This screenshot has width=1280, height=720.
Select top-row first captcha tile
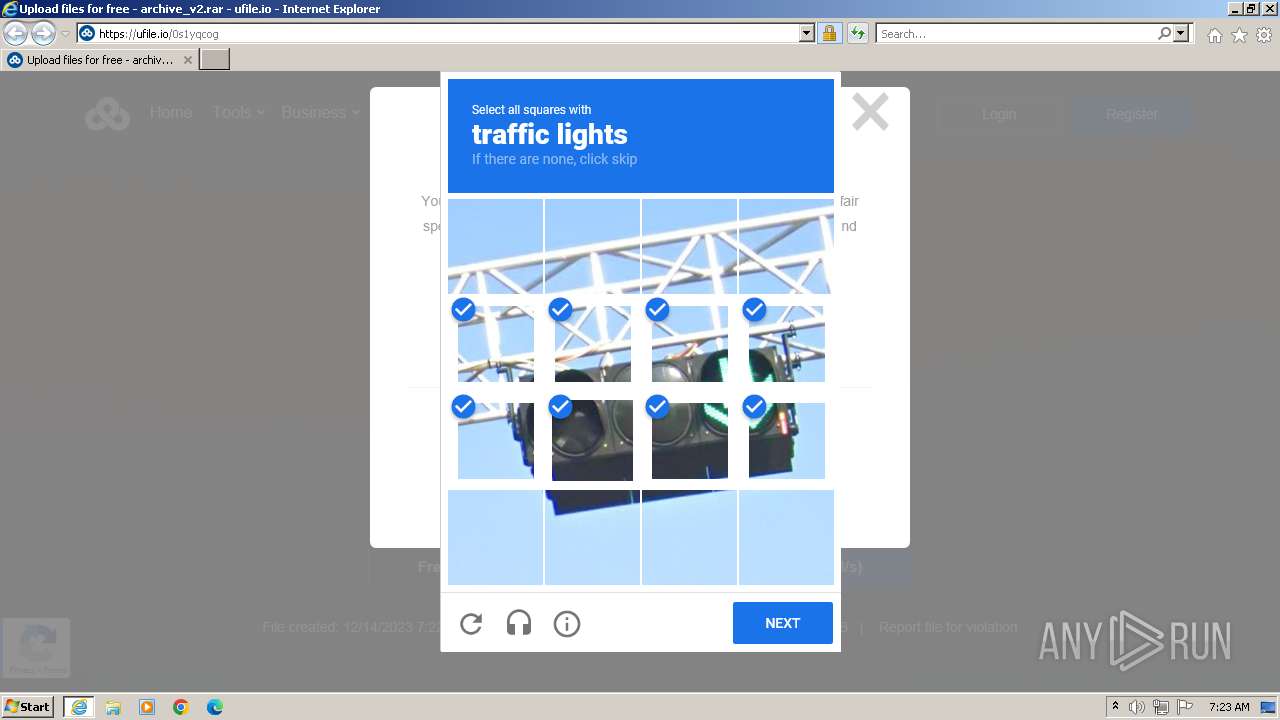click(495, 246)
